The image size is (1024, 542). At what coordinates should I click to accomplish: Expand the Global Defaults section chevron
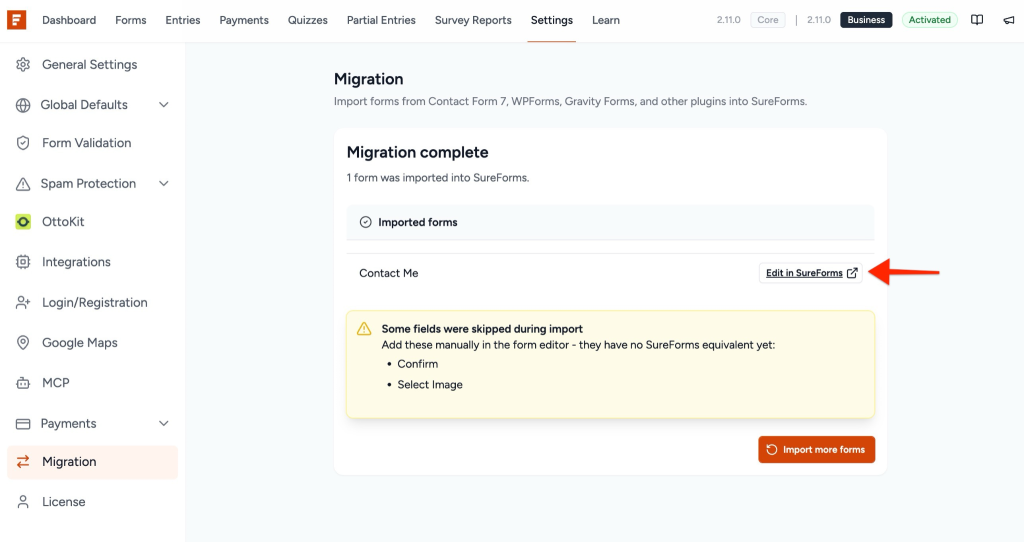[x=164, y=105]
